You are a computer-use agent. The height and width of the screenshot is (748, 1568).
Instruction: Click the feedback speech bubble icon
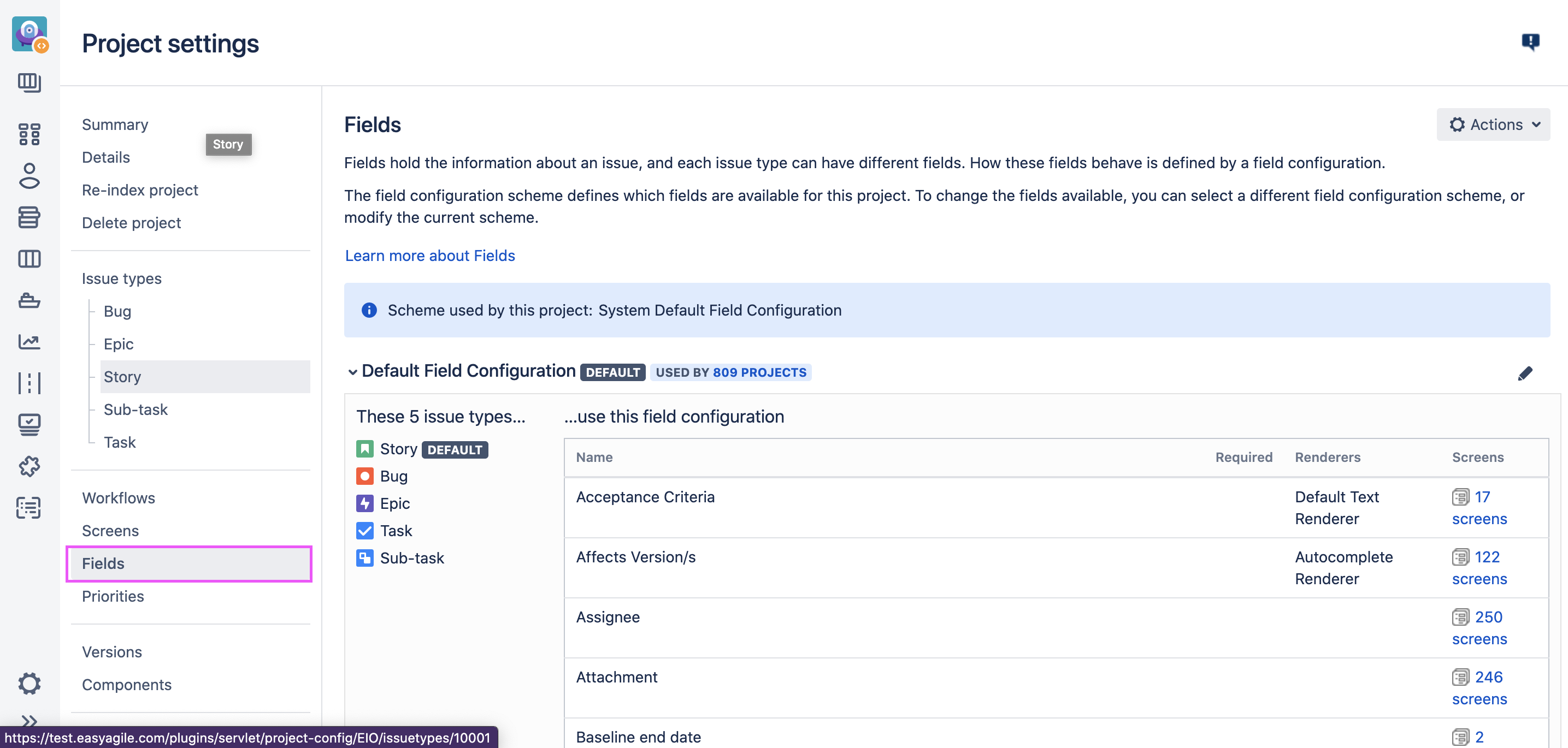click(x=1530, y=42)
